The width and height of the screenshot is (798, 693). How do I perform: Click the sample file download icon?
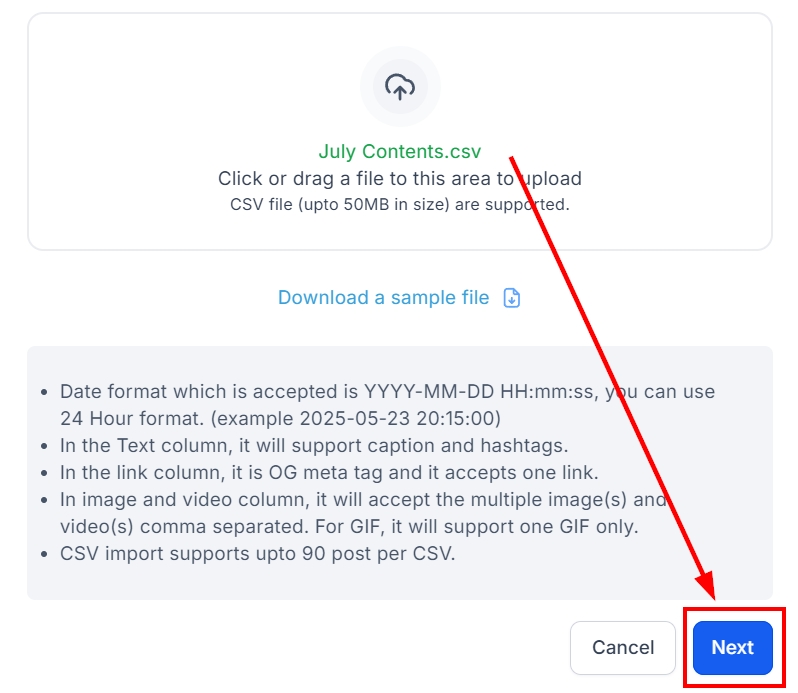coord(512,298)
